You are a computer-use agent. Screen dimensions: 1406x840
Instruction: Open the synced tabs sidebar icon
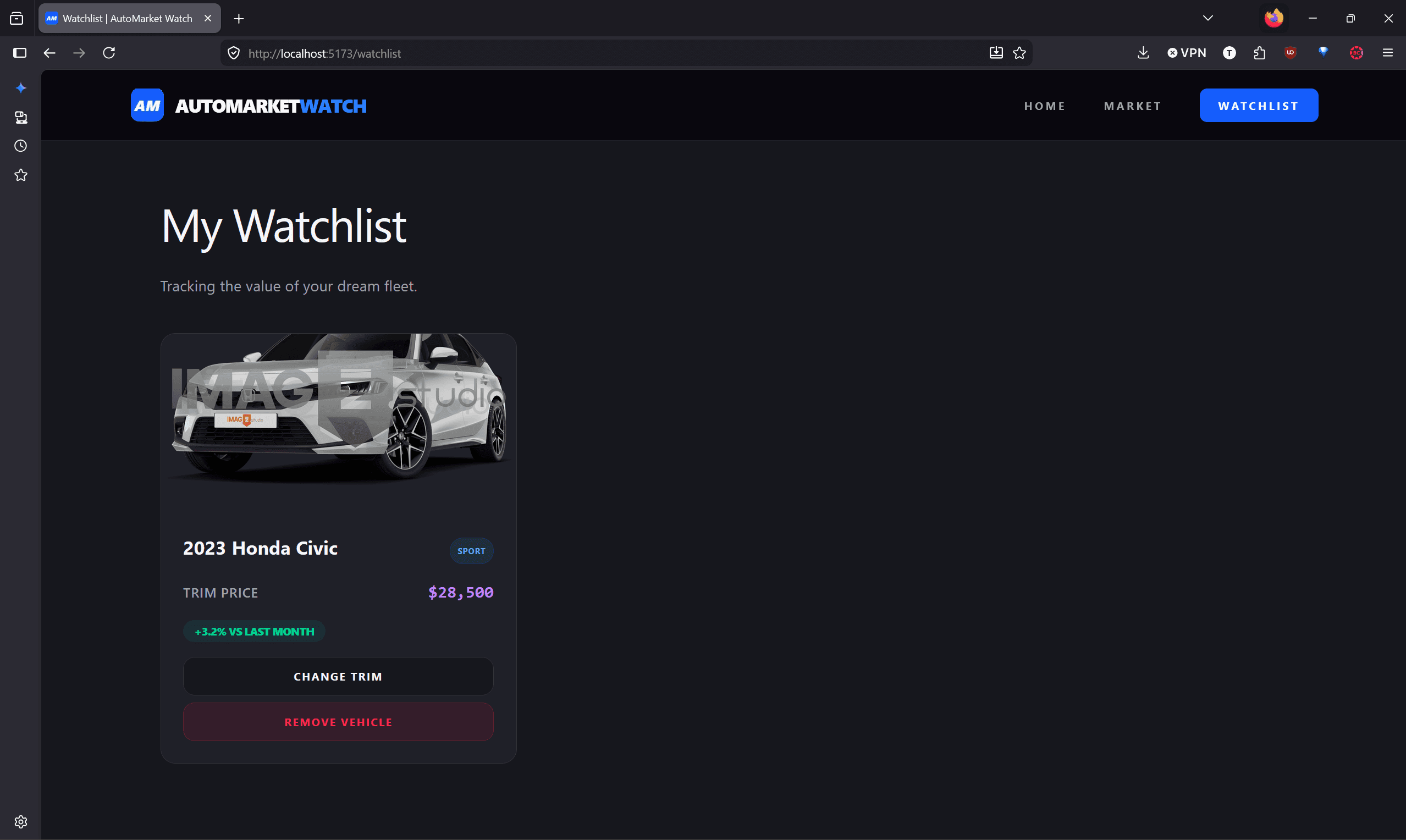[21, 117]
